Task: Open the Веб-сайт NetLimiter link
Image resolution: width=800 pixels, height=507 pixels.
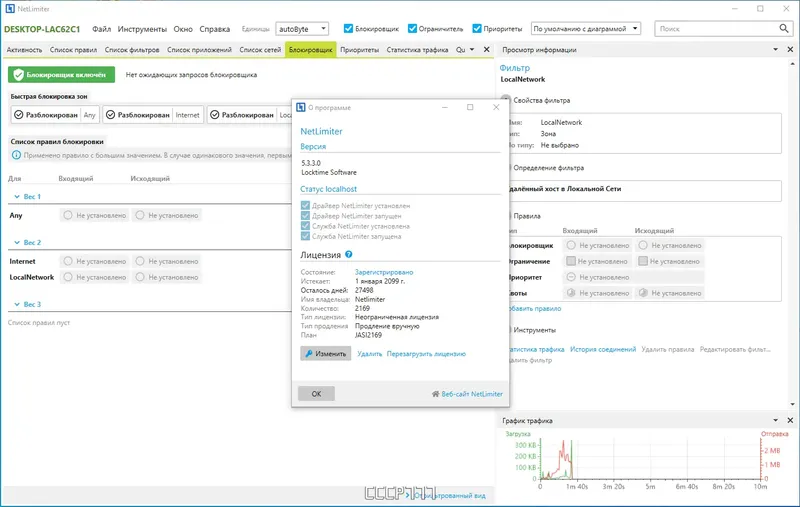Action: click(472, 394)
